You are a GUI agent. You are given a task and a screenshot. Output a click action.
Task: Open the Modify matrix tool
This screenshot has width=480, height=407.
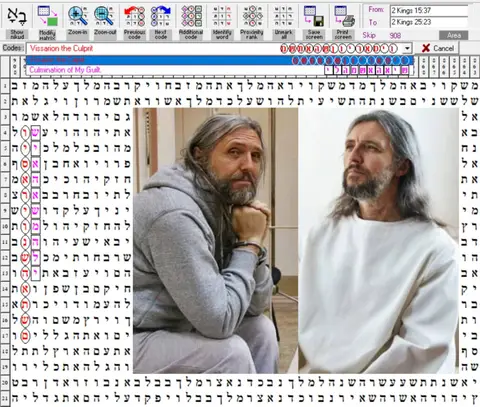[x=47, y=16]
